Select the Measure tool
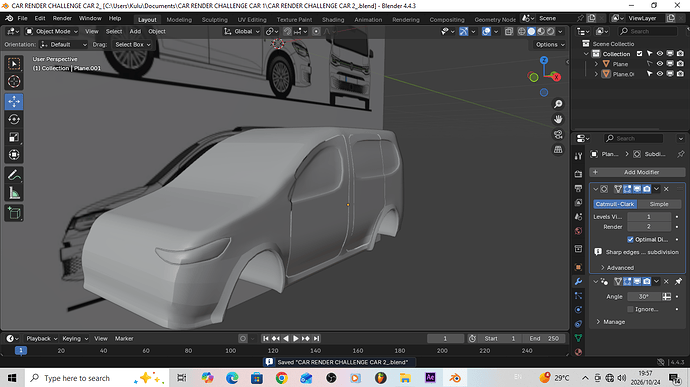This screenshot has width=690, height=387. click(x=14, y=193)
